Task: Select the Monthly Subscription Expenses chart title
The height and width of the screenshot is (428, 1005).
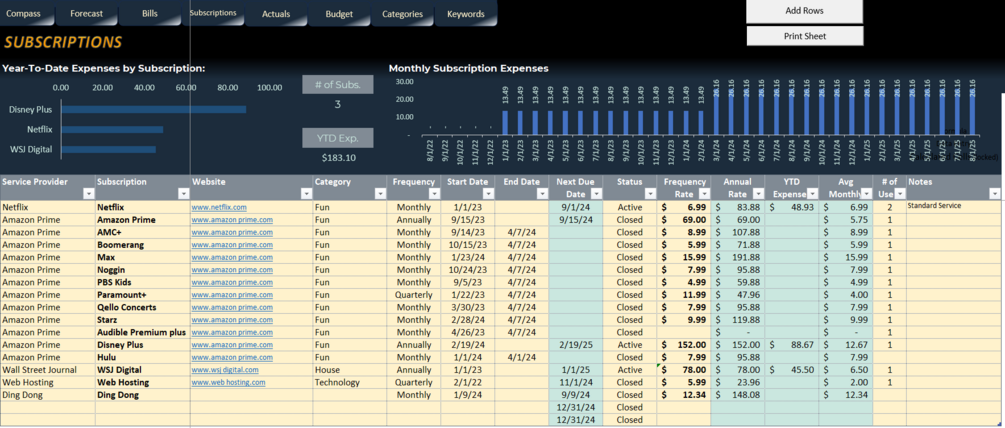Action: 469,68
